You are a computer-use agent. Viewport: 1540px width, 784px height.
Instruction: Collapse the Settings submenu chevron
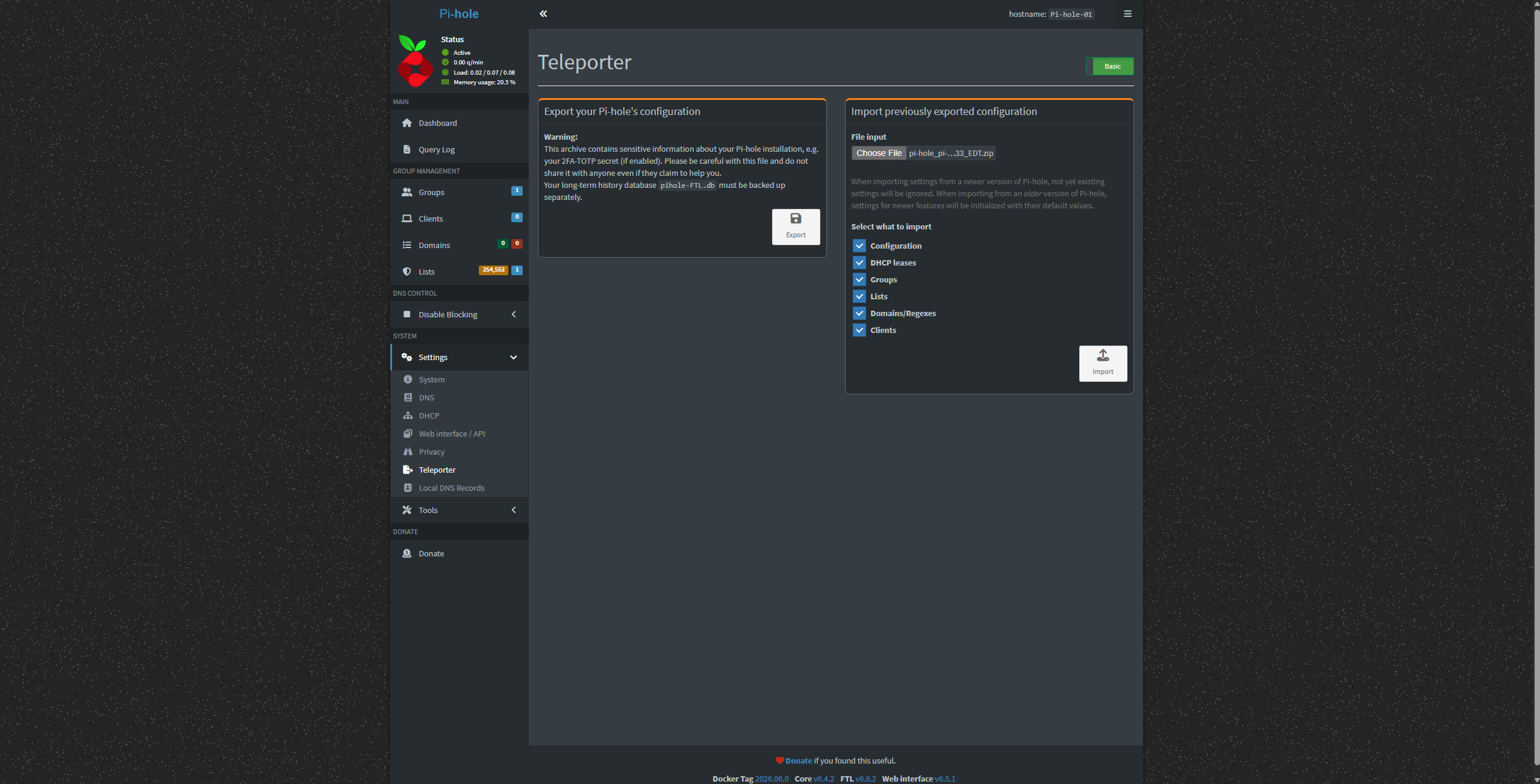[514, 357]
